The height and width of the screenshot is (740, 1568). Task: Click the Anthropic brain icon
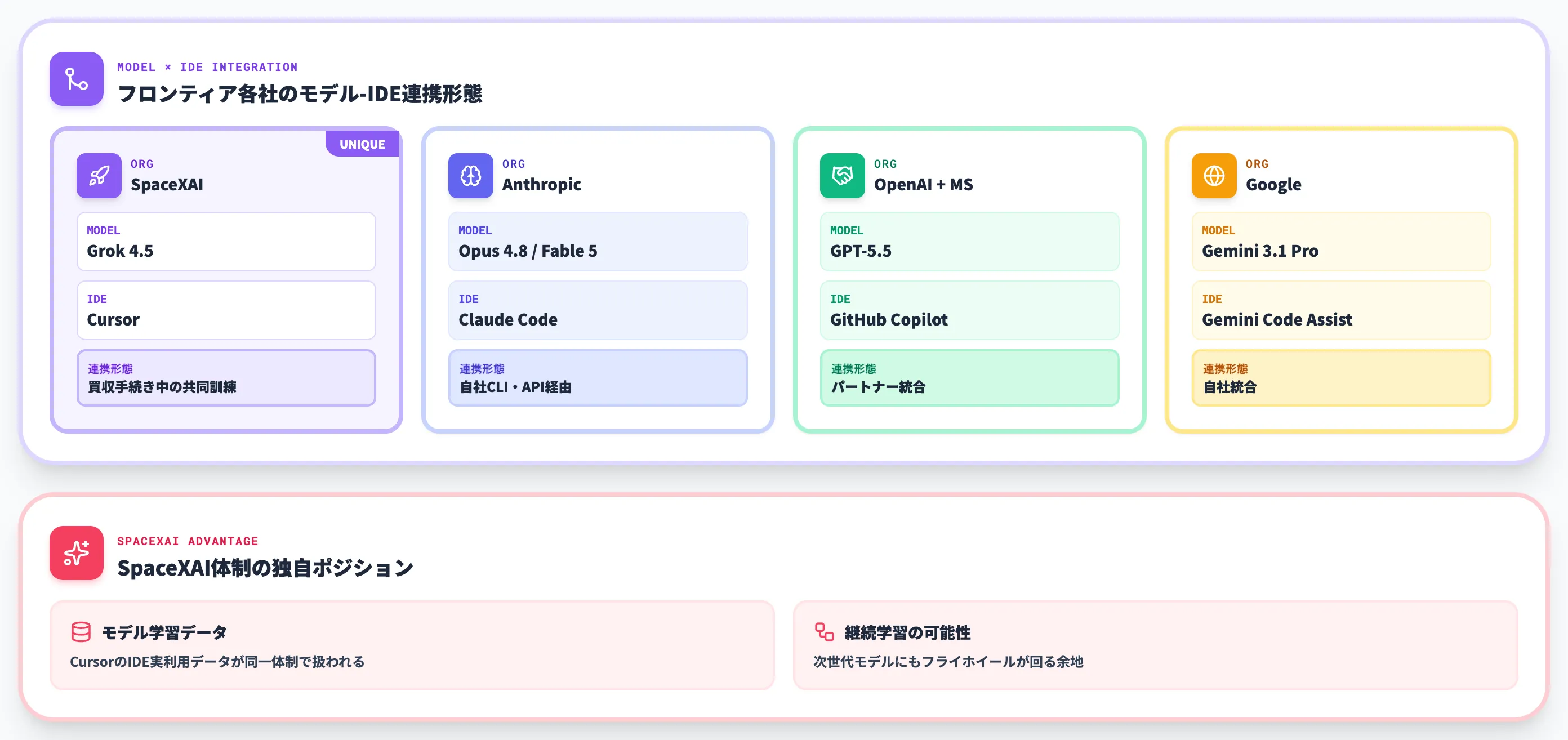pos(470,176)
